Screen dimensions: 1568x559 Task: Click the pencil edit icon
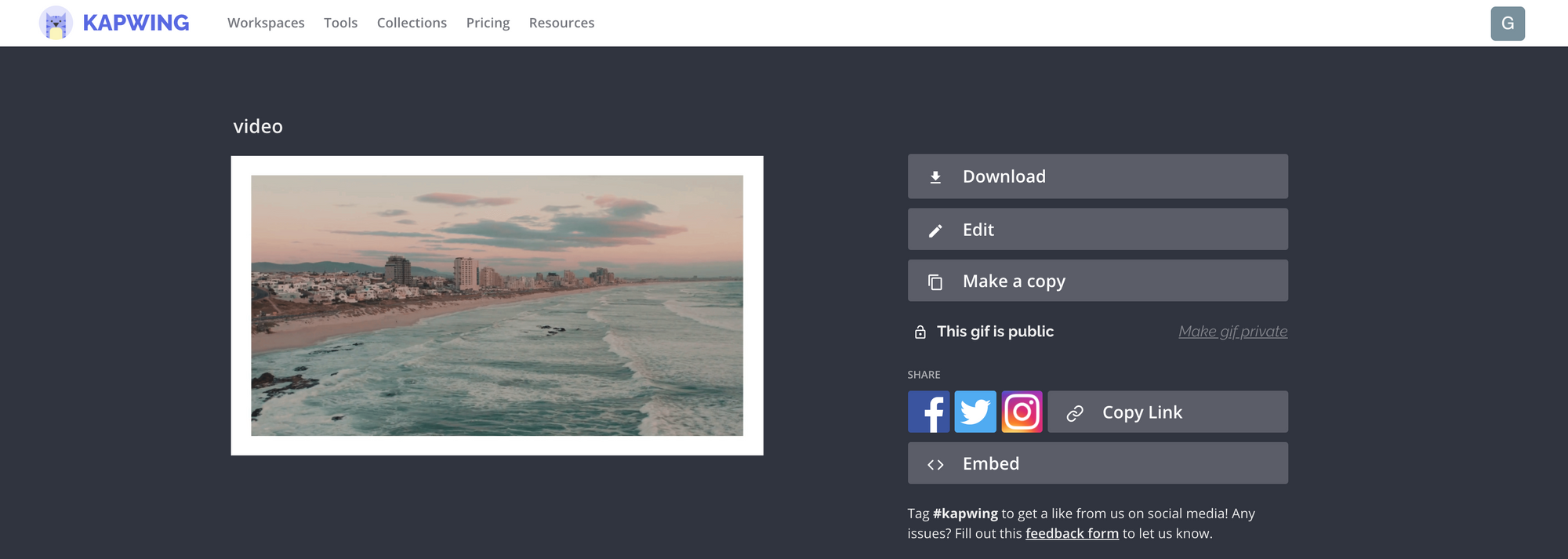[935, 230]
